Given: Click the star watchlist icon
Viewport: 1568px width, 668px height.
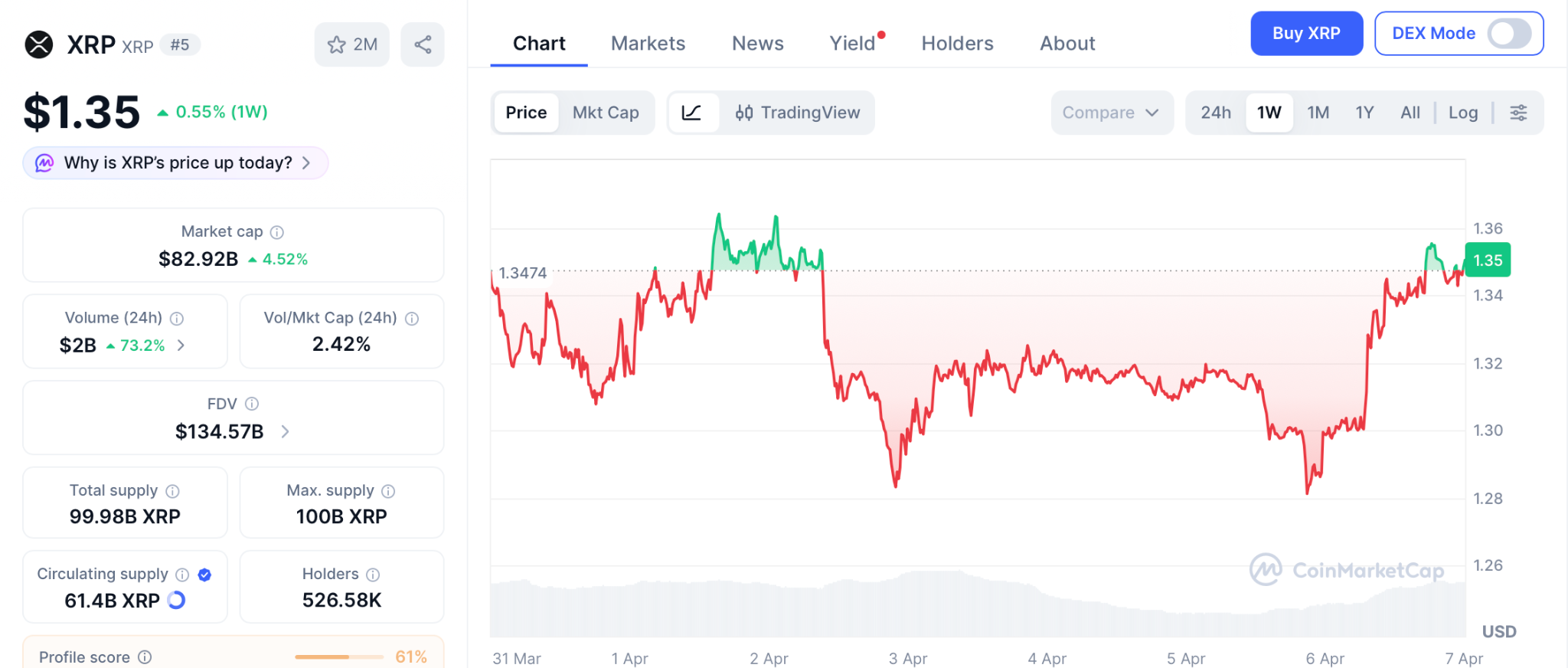Looking at the screenshot, I should pos(337,44).
